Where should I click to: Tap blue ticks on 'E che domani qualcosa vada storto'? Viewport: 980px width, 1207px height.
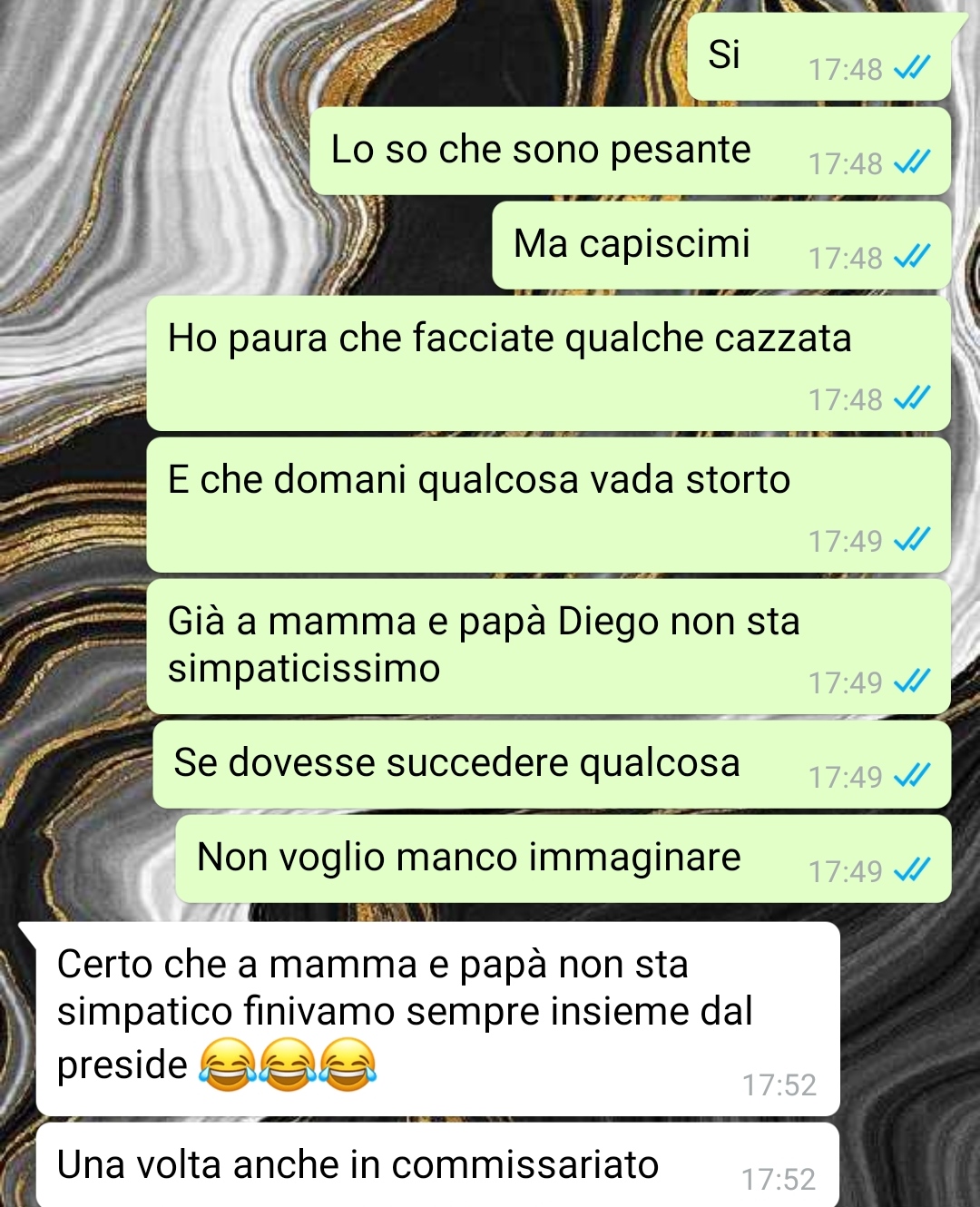[x=912, y=540]
